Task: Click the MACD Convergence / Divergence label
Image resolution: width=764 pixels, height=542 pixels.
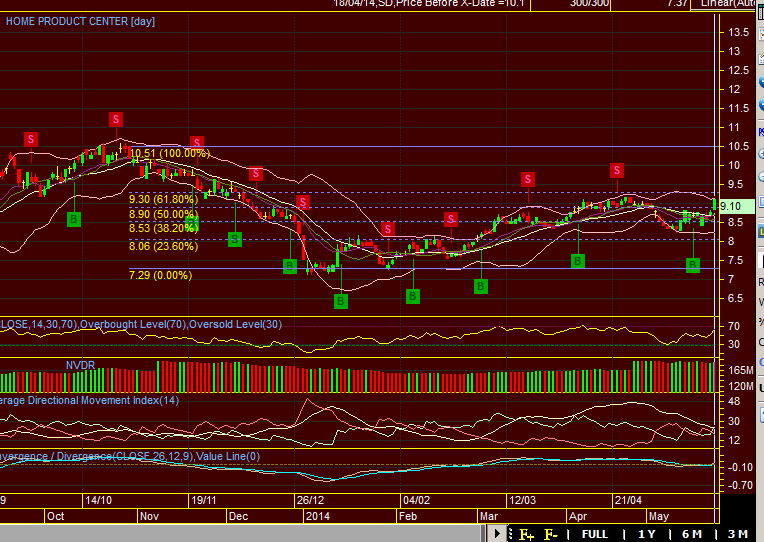Action: [130, 456]
